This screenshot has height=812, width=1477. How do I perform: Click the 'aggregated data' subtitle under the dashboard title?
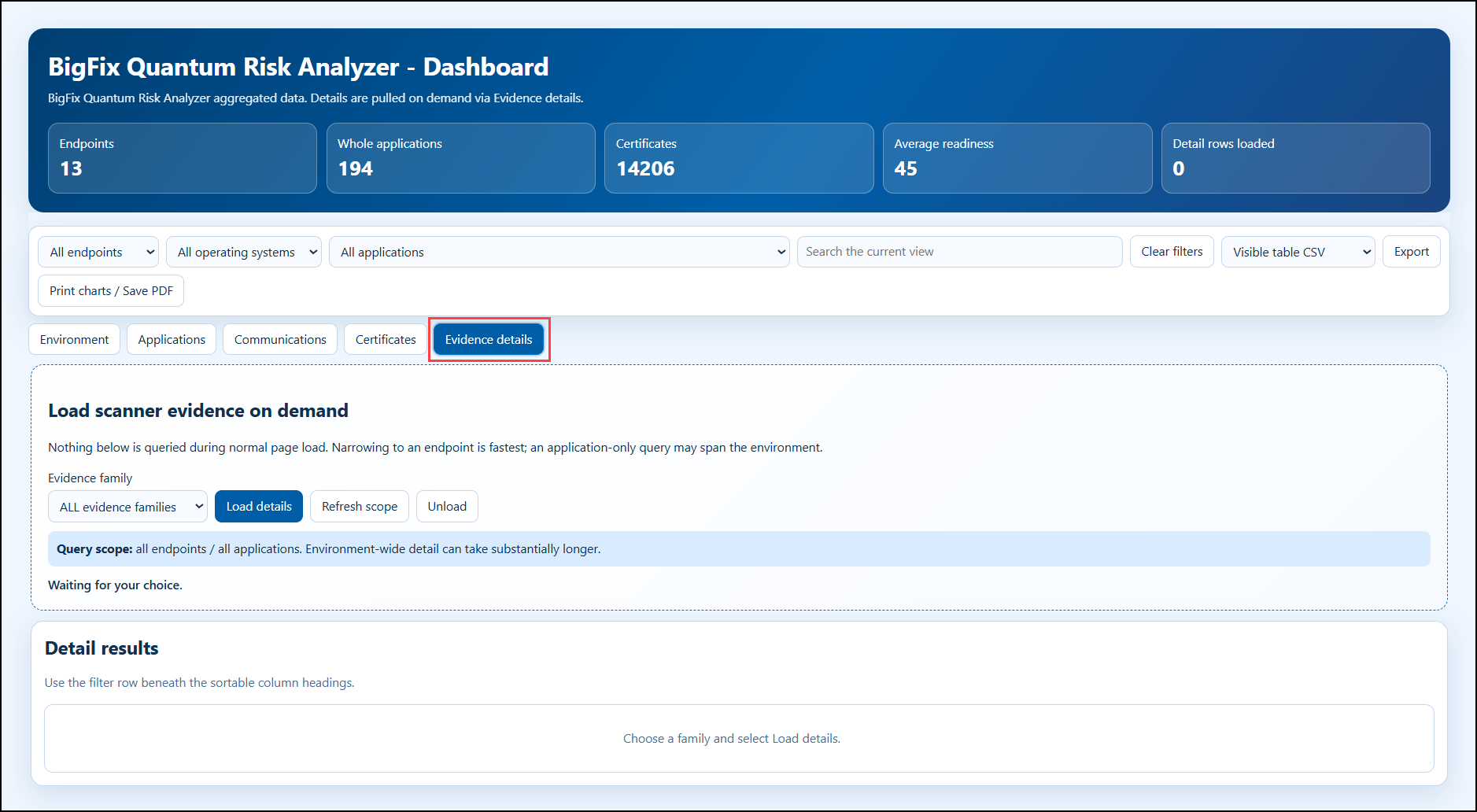[316, 98]
